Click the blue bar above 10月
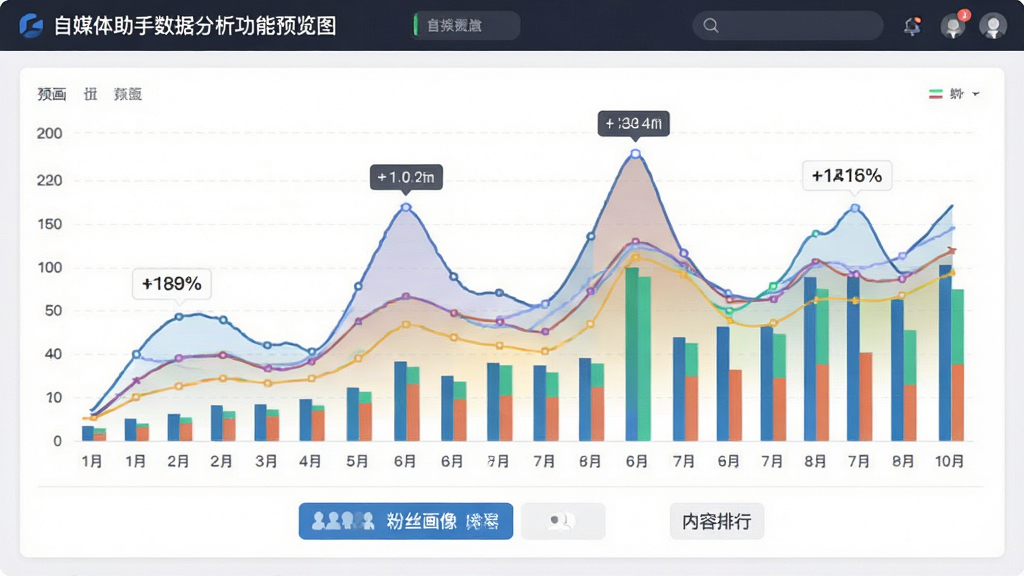 945,353
